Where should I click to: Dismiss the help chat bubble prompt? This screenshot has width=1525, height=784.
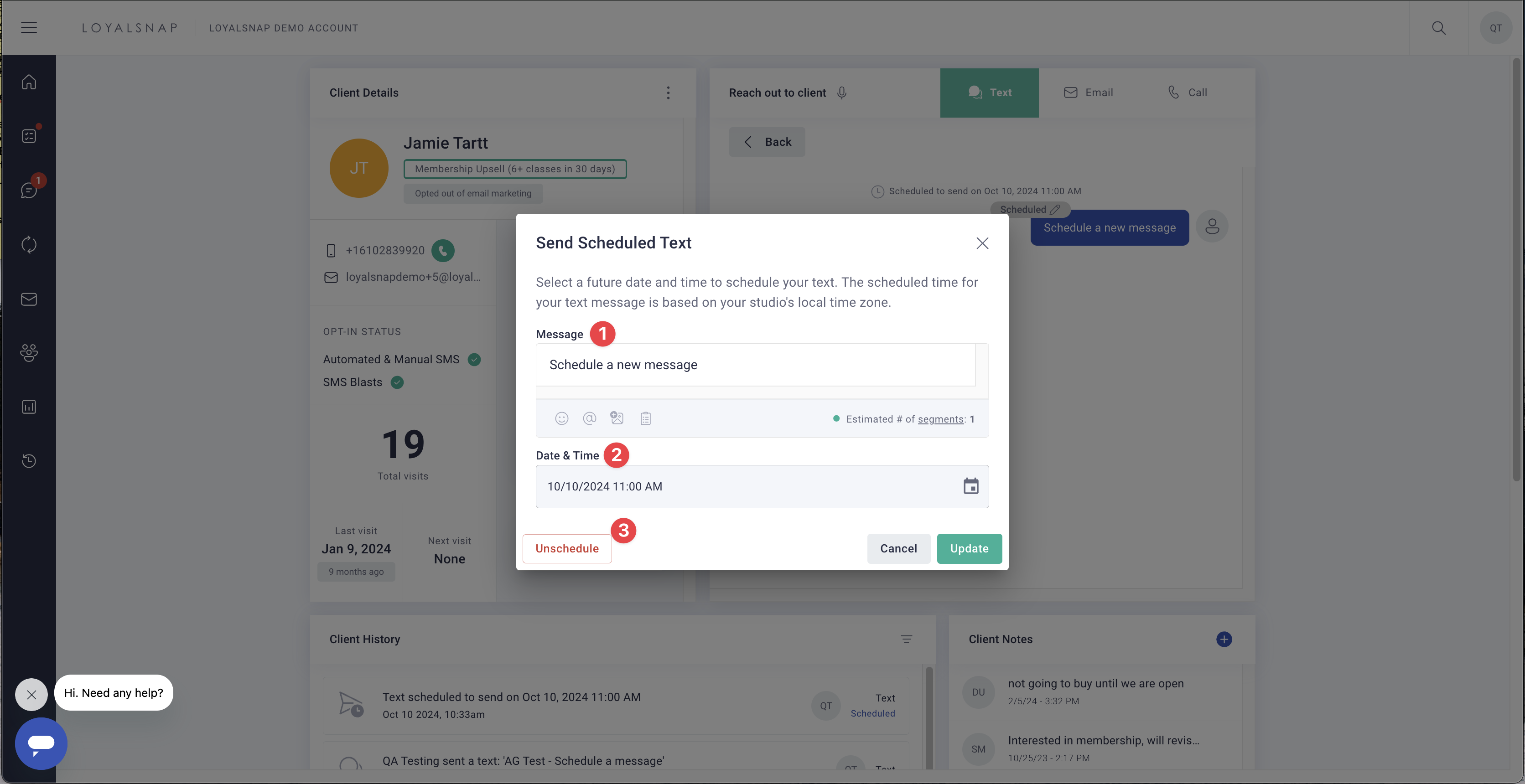(31, 695)
